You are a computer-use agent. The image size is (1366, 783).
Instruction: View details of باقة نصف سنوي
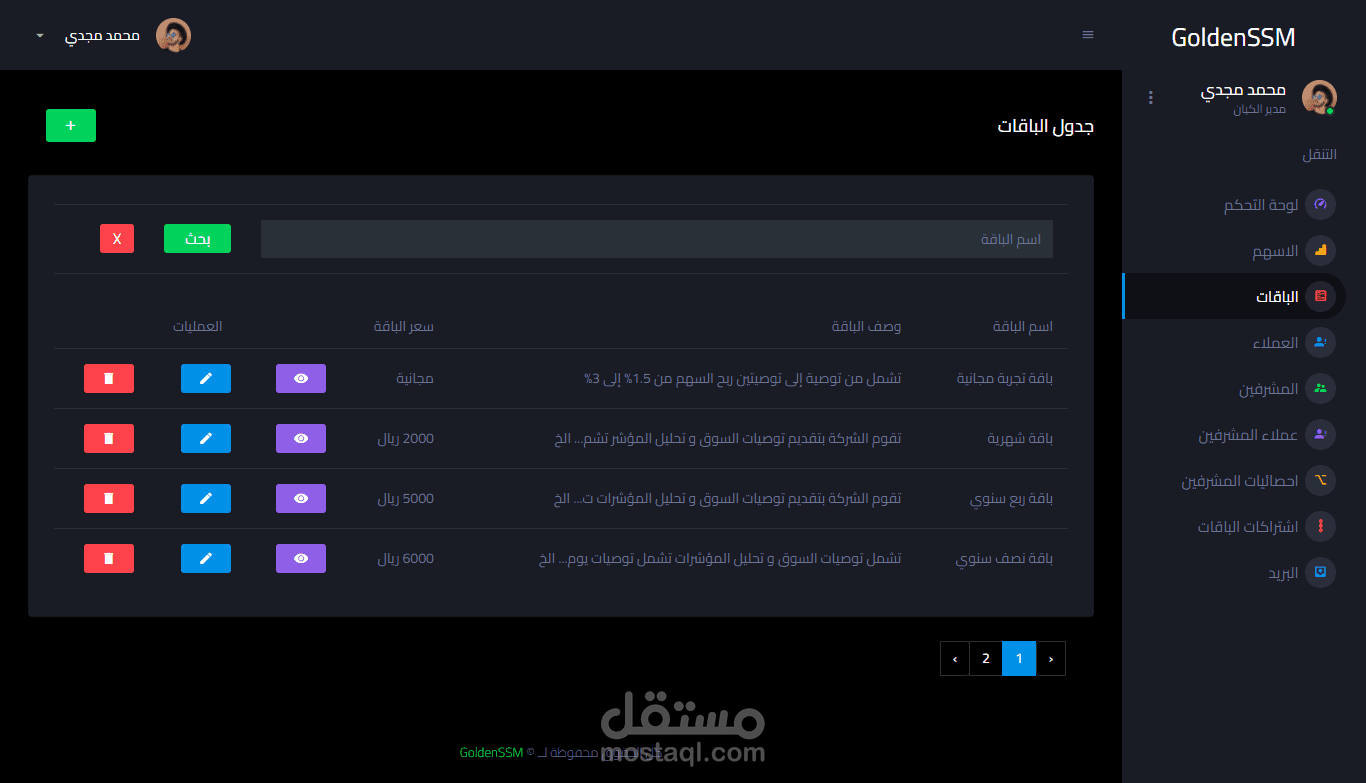click(x=301, y=559)
